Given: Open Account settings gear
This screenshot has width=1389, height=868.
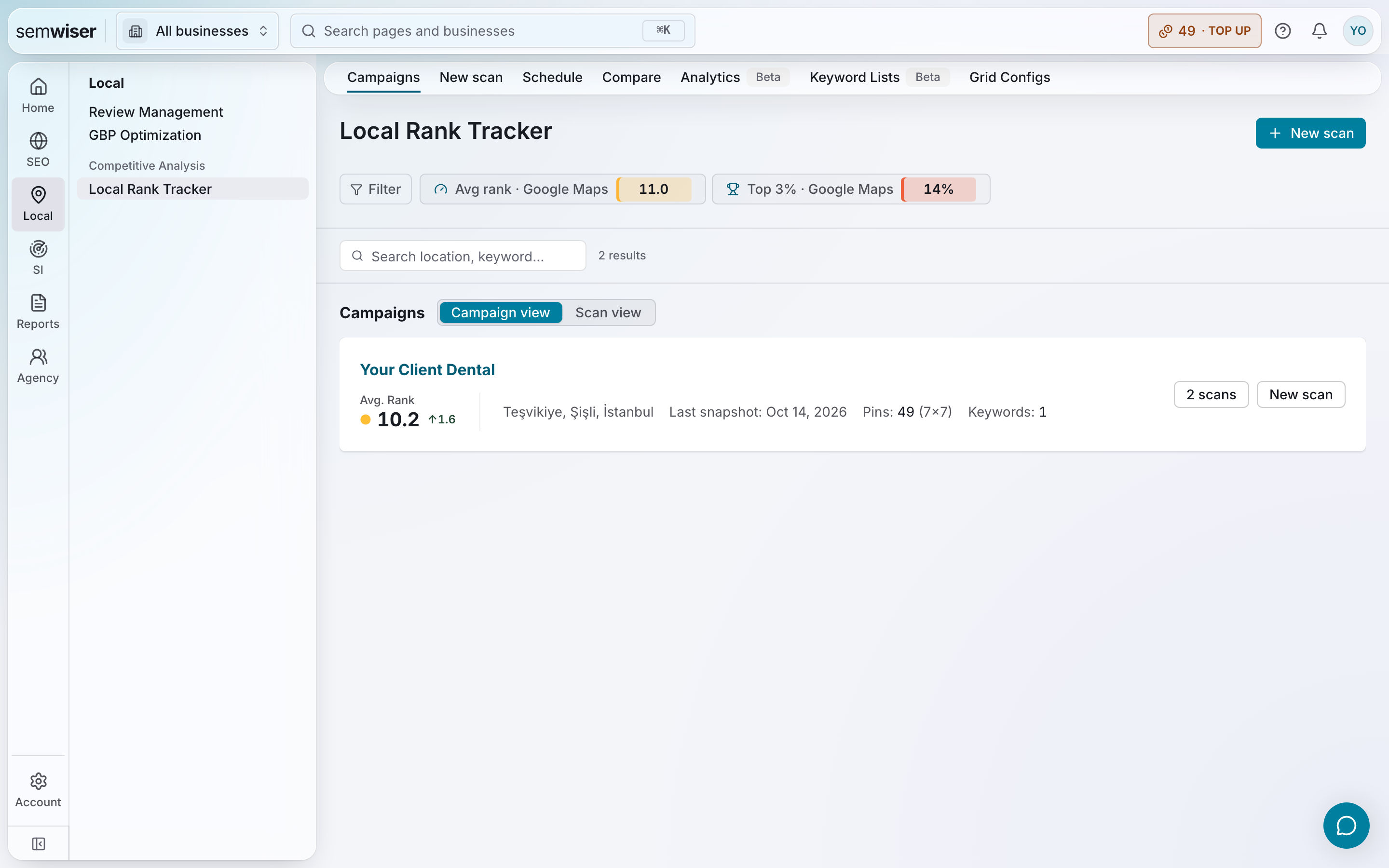Looking at the screenshot, I should coord(38,790).
